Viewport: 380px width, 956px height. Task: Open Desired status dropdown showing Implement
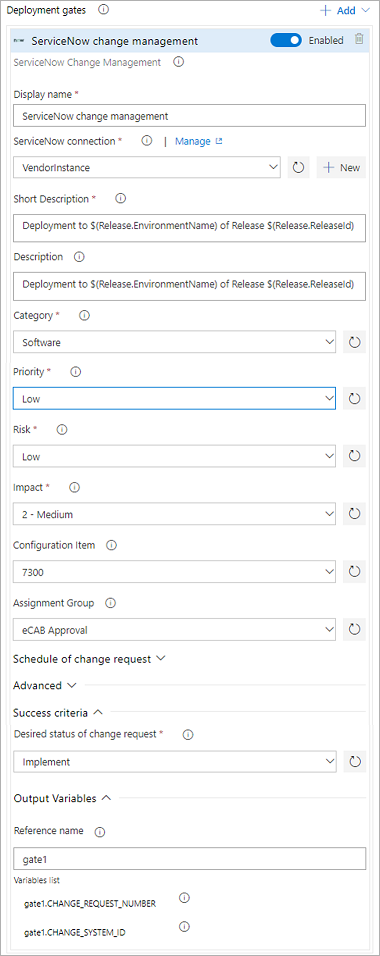point(174,762)
